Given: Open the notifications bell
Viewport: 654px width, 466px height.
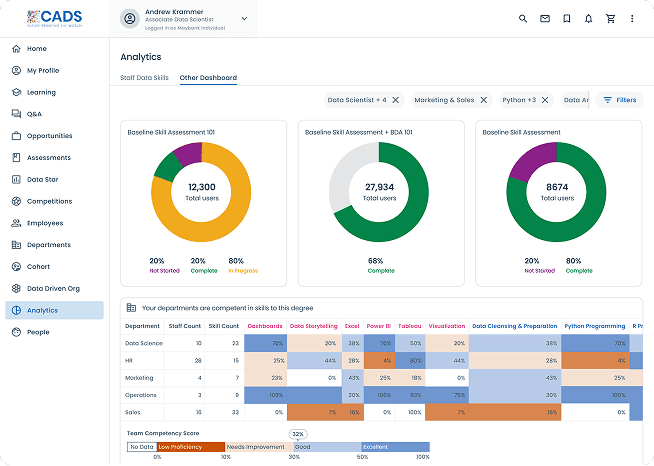Looking at the screenshot, I should click(588, 18).
